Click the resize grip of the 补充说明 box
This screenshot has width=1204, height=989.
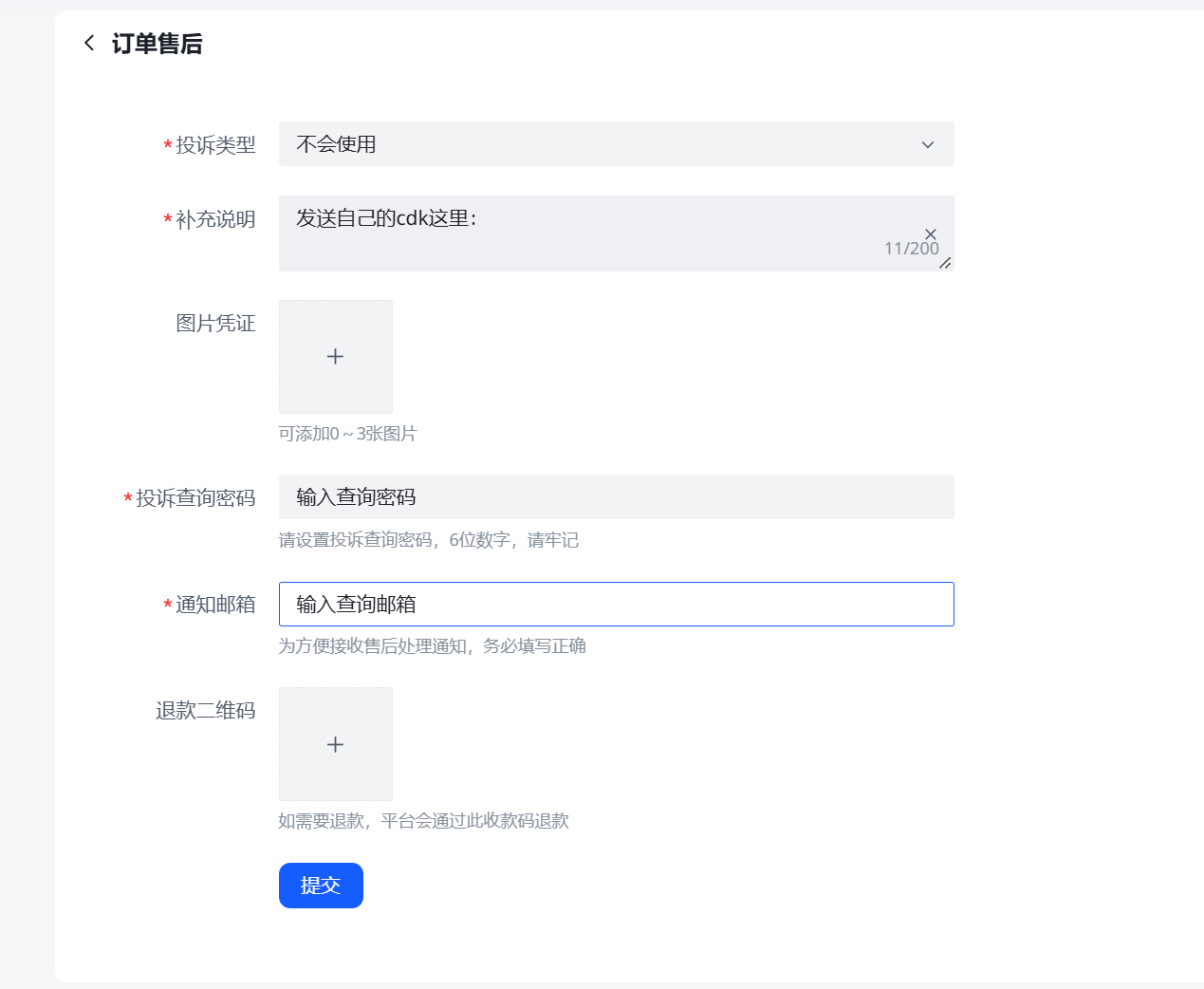point(945,263)
